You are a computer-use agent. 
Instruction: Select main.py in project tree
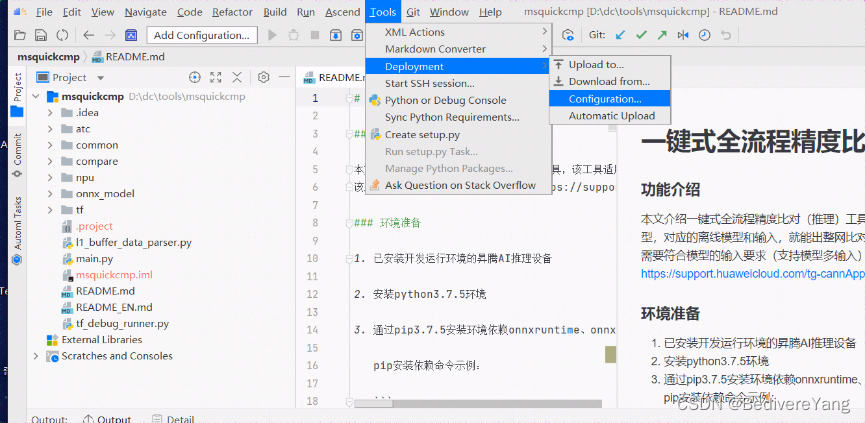click(x=94, y=259)
